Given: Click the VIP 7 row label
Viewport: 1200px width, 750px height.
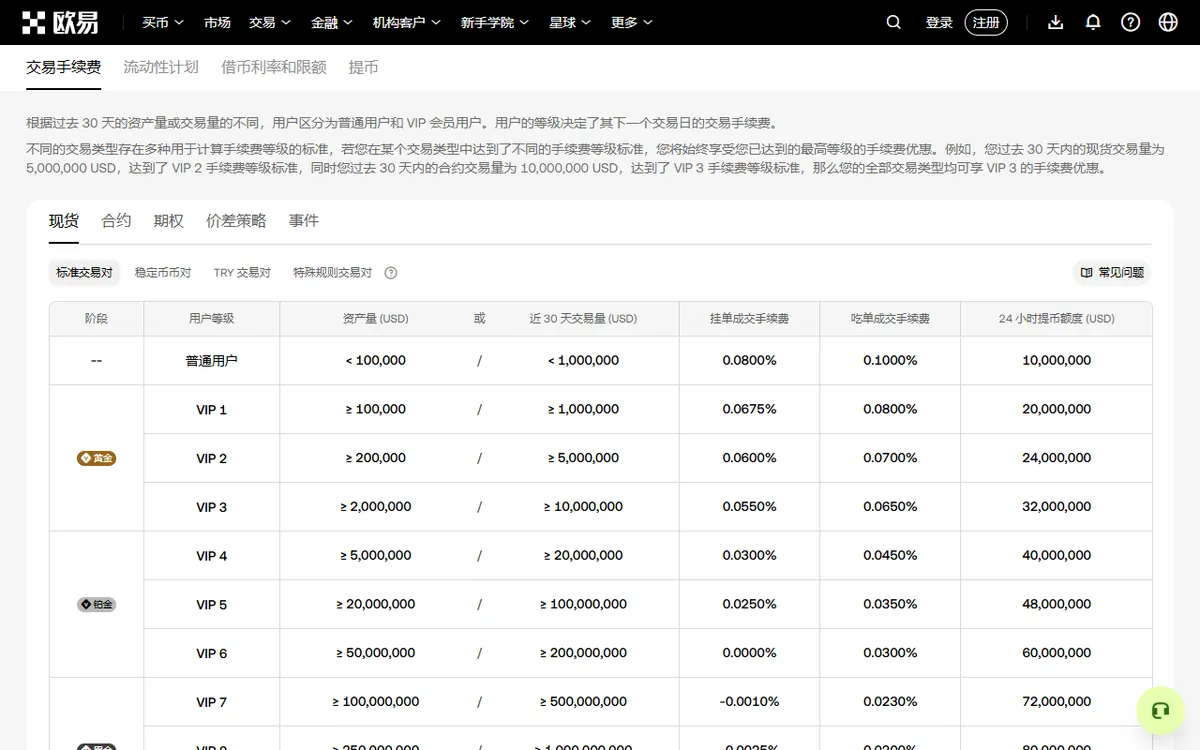Looking at the screenshot, I should (x=212, y=703).
